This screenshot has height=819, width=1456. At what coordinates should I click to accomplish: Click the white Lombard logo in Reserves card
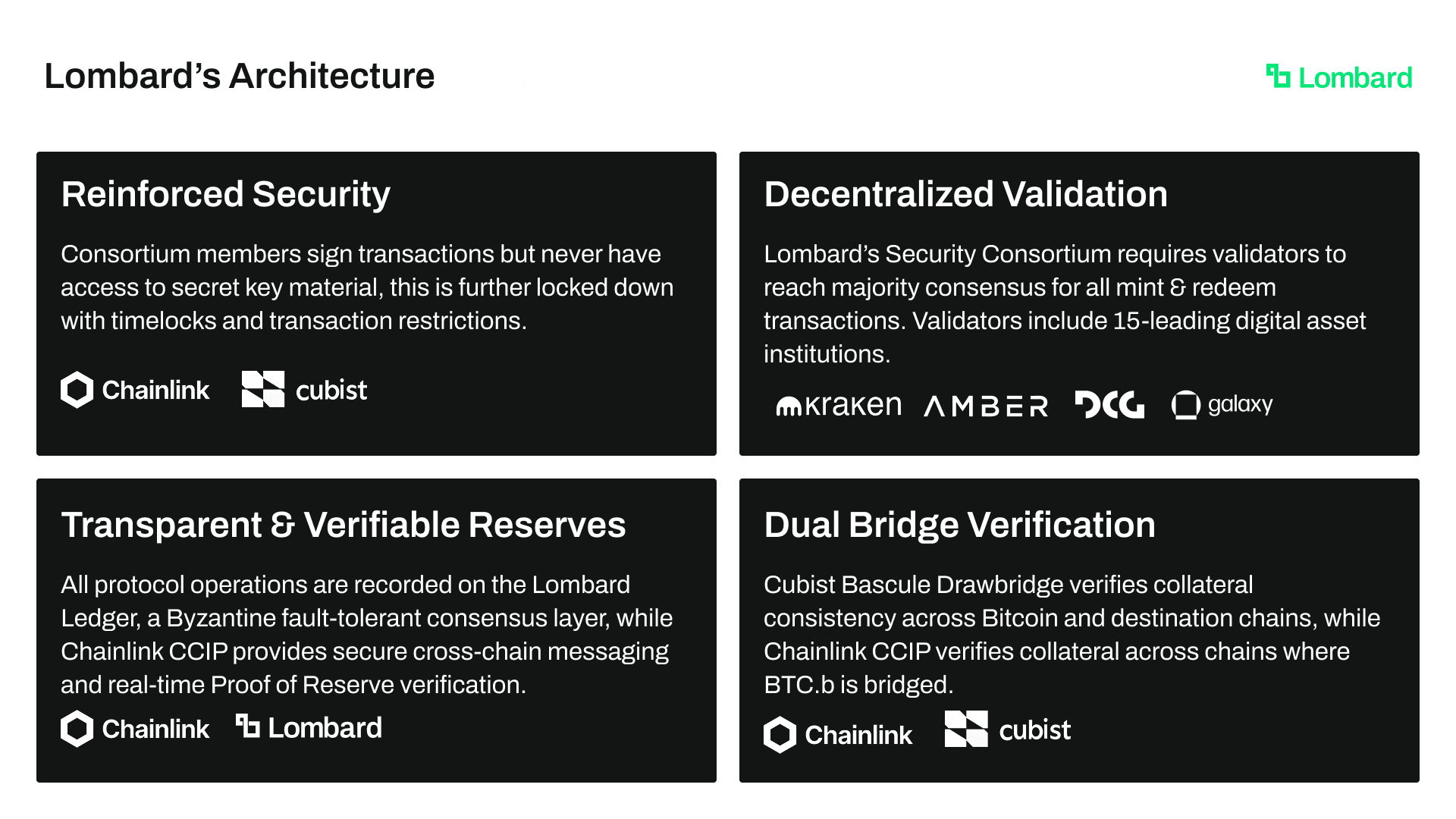point(309,727)
